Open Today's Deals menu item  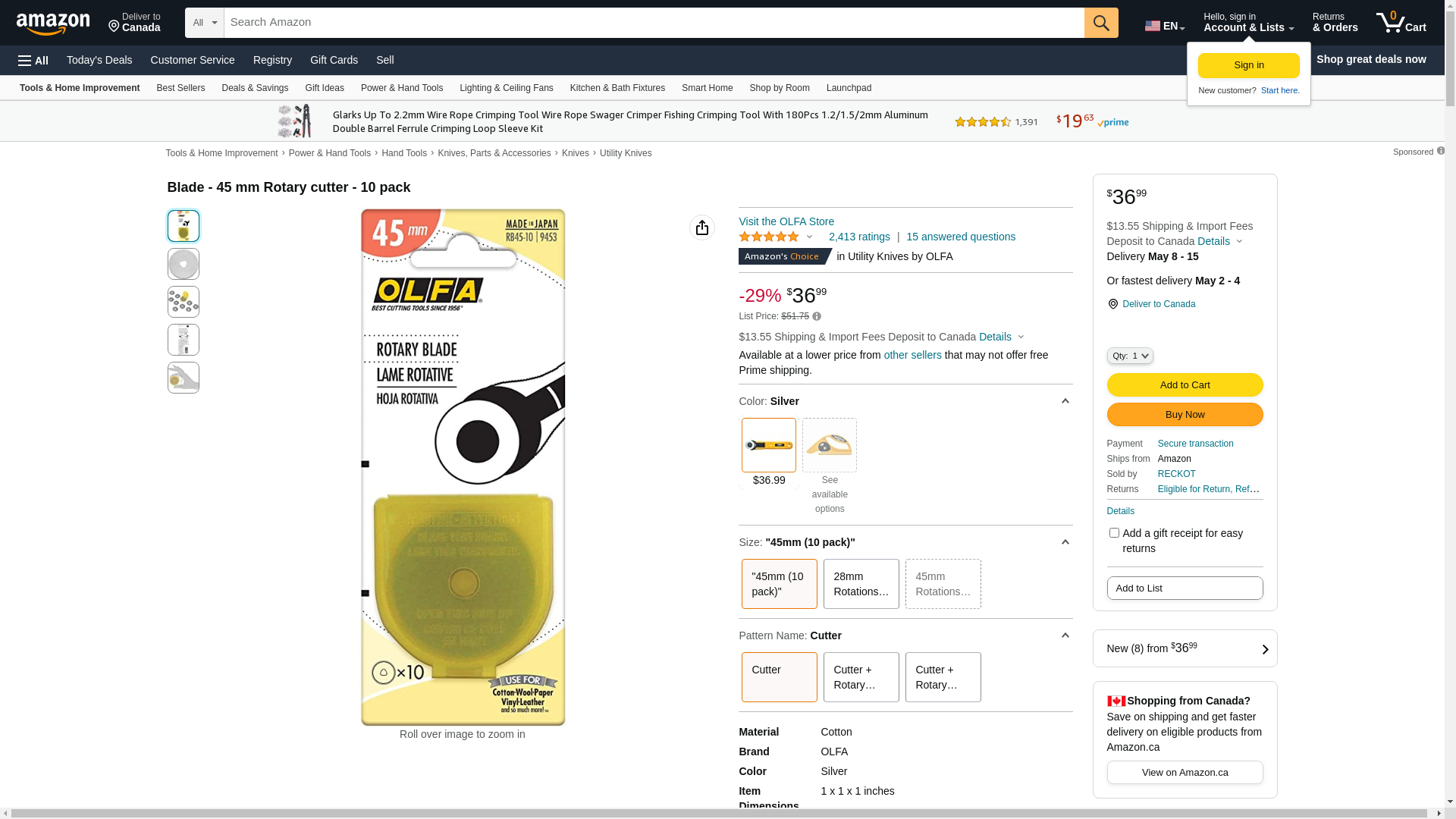[x=99, y=60]
